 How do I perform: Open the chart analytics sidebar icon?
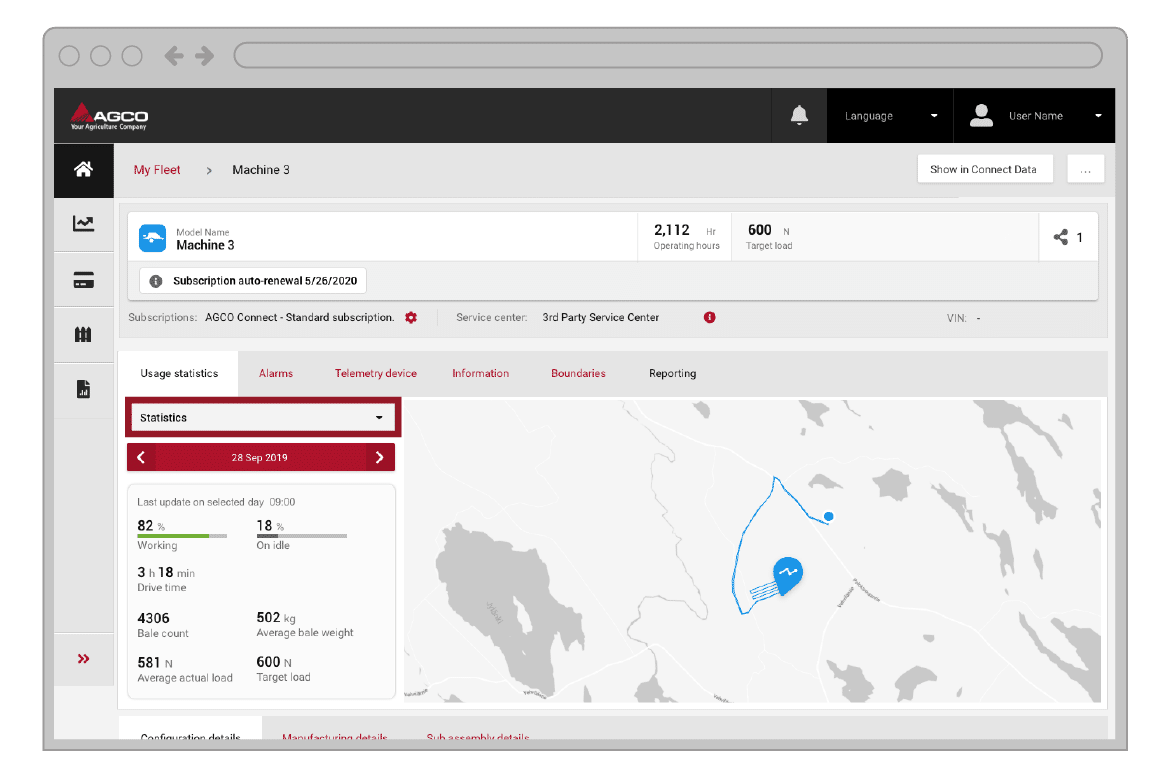point(83,223)
